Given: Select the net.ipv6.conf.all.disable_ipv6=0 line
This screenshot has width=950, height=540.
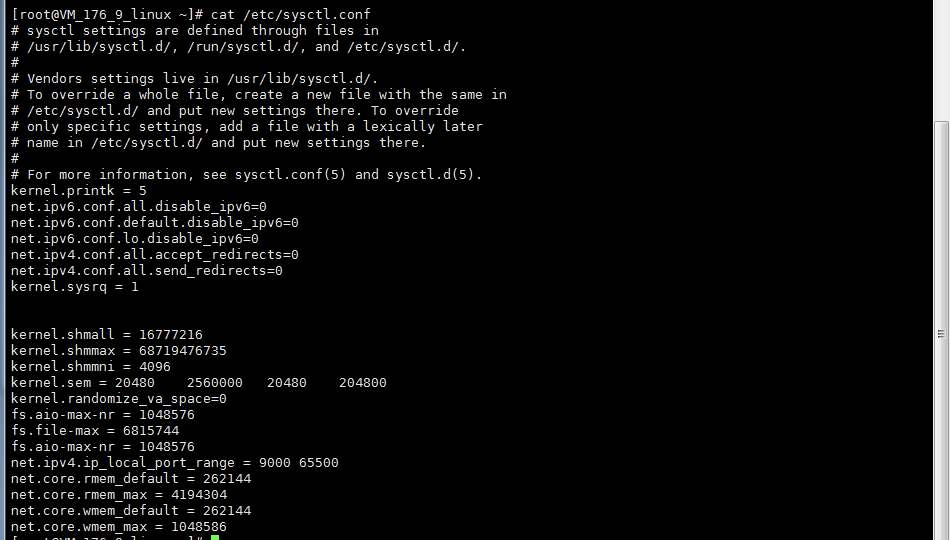Looking at the screenshot, I should pyautogui.click(x=139, y=207).
